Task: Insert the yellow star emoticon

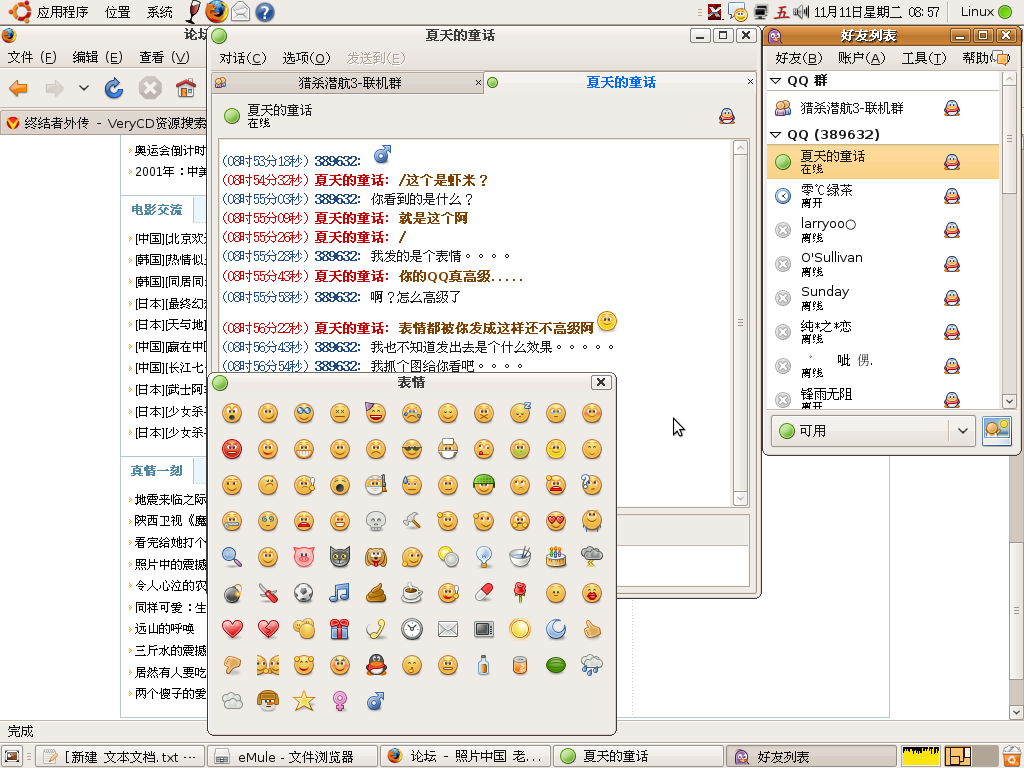Action: [304, 701]
